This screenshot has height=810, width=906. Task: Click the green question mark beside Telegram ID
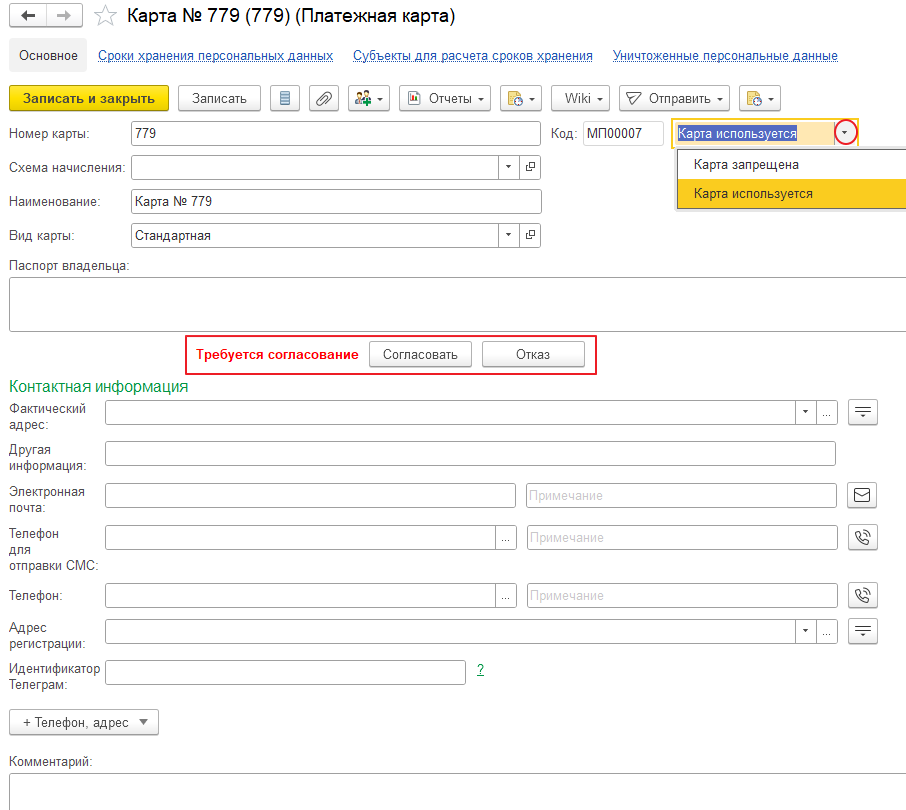click(480, 670)
